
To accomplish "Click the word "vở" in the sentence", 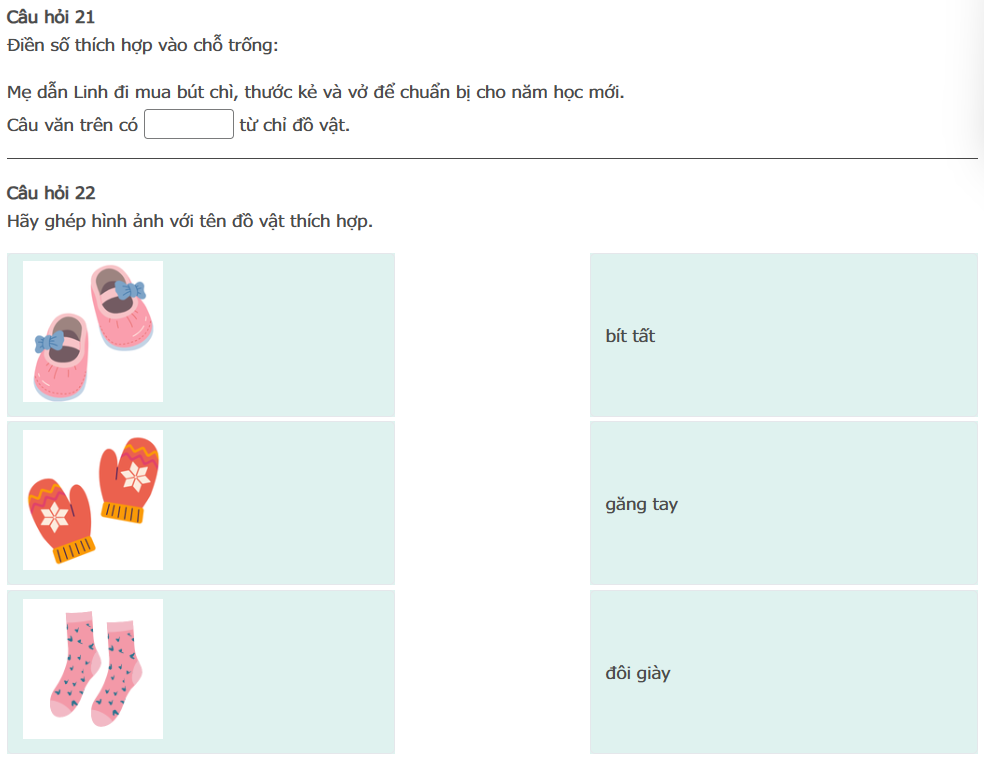I will click(357, 93).
